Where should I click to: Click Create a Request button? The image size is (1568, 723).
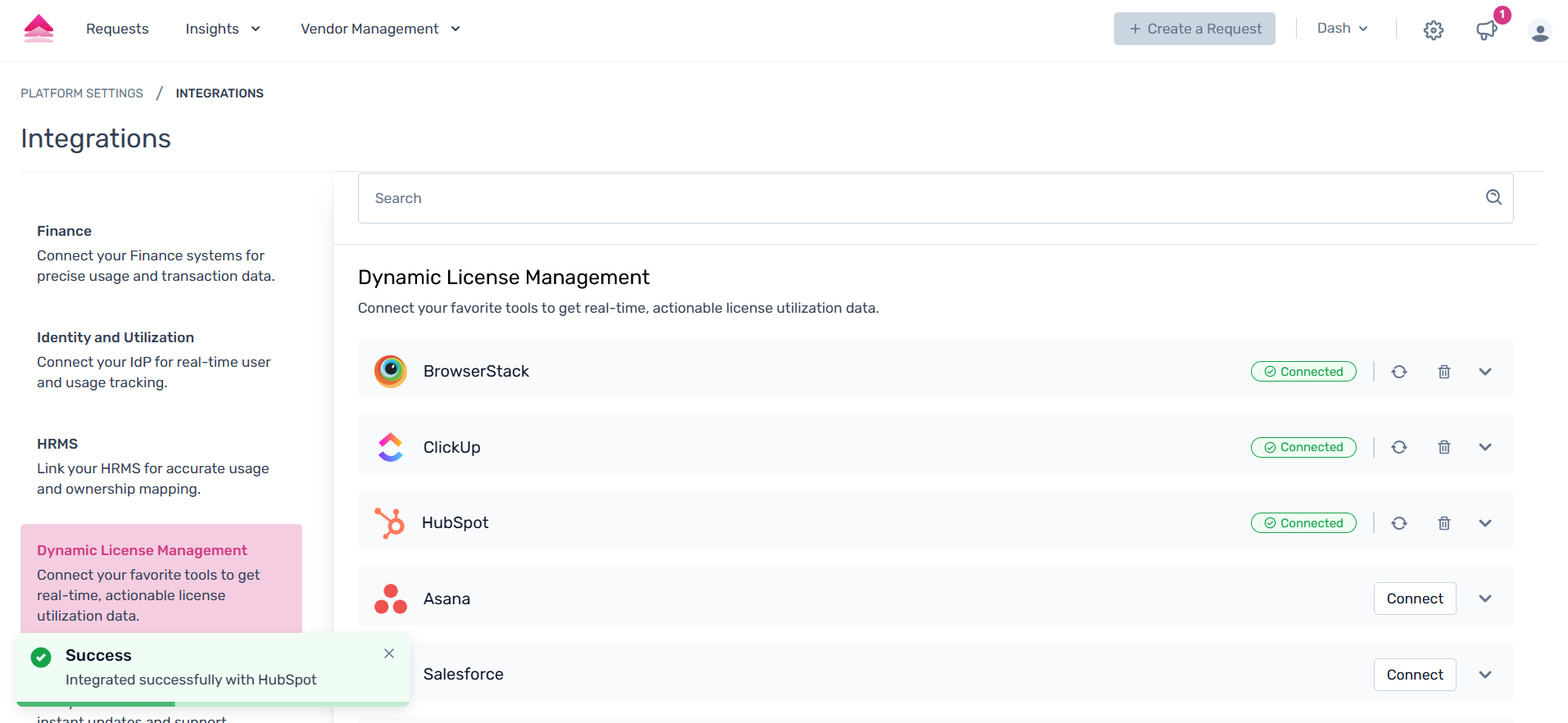(1194, 29)
